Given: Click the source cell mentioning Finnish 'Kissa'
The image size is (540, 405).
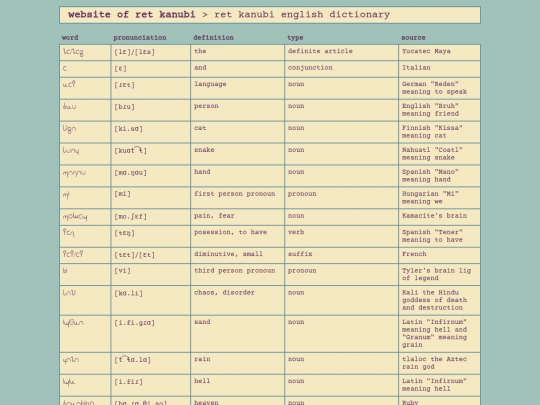Looking at the screenshot, I should [x=440, y=132].
